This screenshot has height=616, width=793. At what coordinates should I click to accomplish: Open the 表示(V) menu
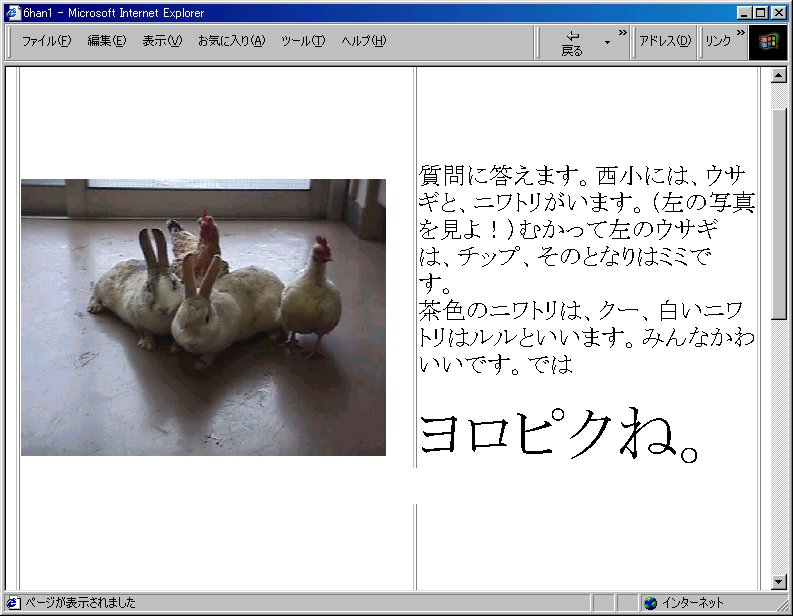(162, 41)
